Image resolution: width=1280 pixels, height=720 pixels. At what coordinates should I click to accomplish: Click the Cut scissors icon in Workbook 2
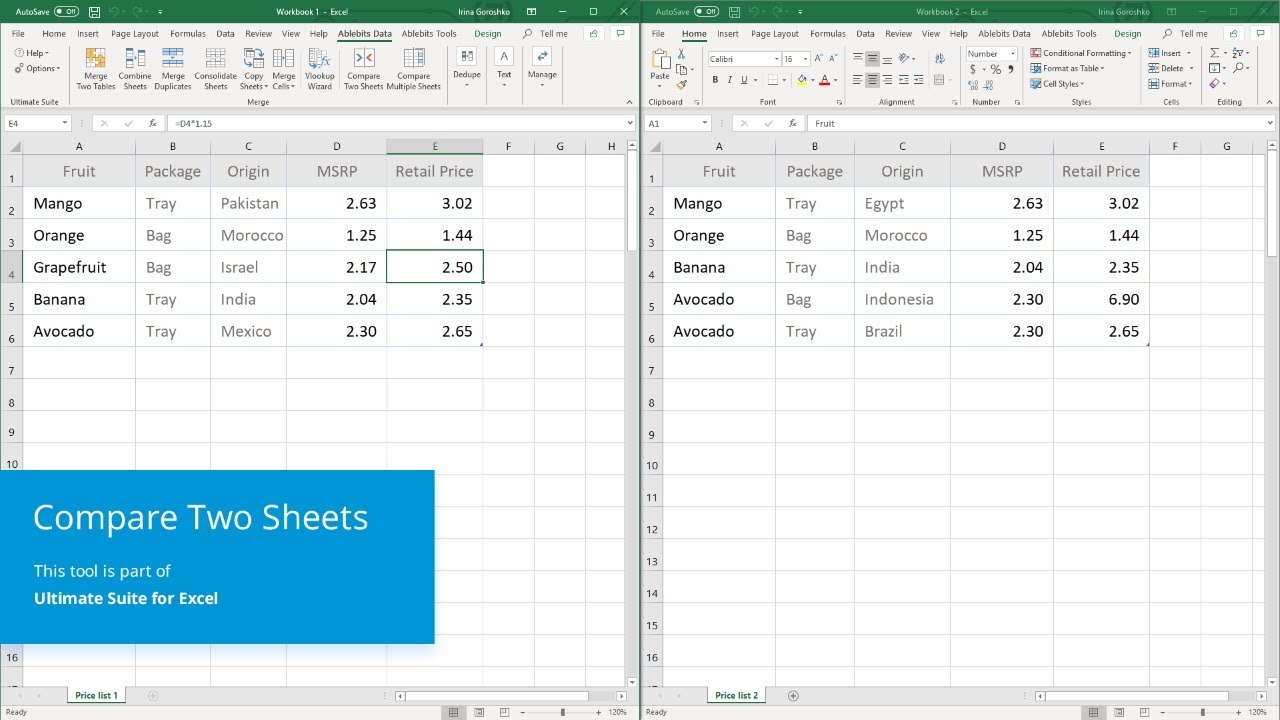coord(681,53)
